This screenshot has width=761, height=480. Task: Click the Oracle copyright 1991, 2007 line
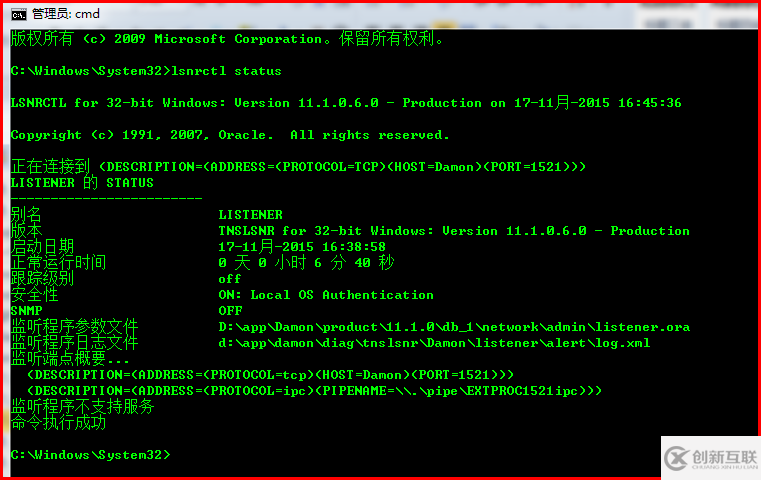[230, 135]
